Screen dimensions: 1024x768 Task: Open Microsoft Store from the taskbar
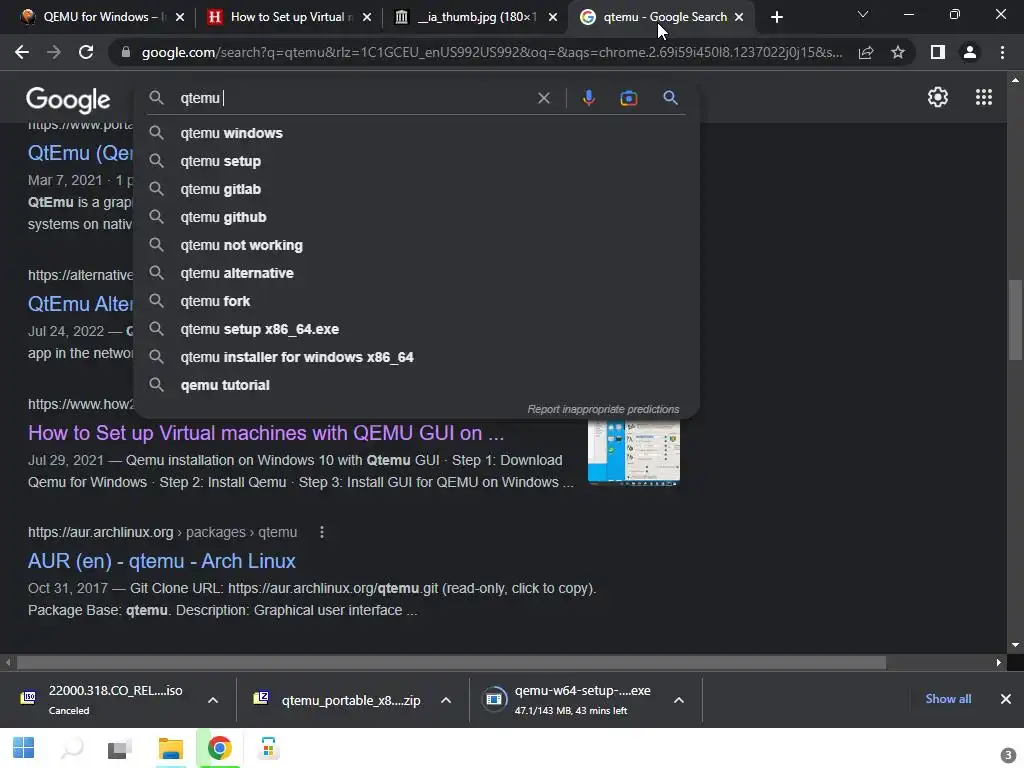tap(268, 748)
